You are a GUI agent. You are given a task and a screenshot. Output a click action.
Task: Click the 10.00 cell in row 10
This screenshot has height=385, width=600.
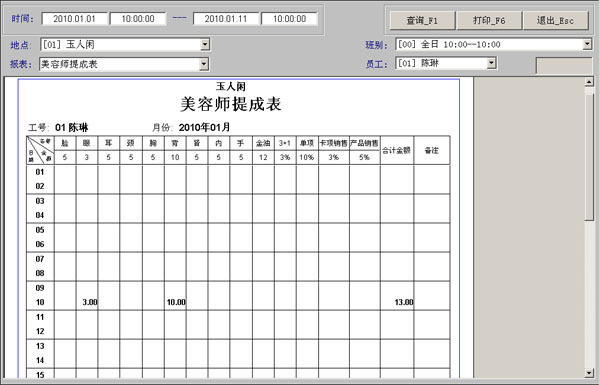176,302
